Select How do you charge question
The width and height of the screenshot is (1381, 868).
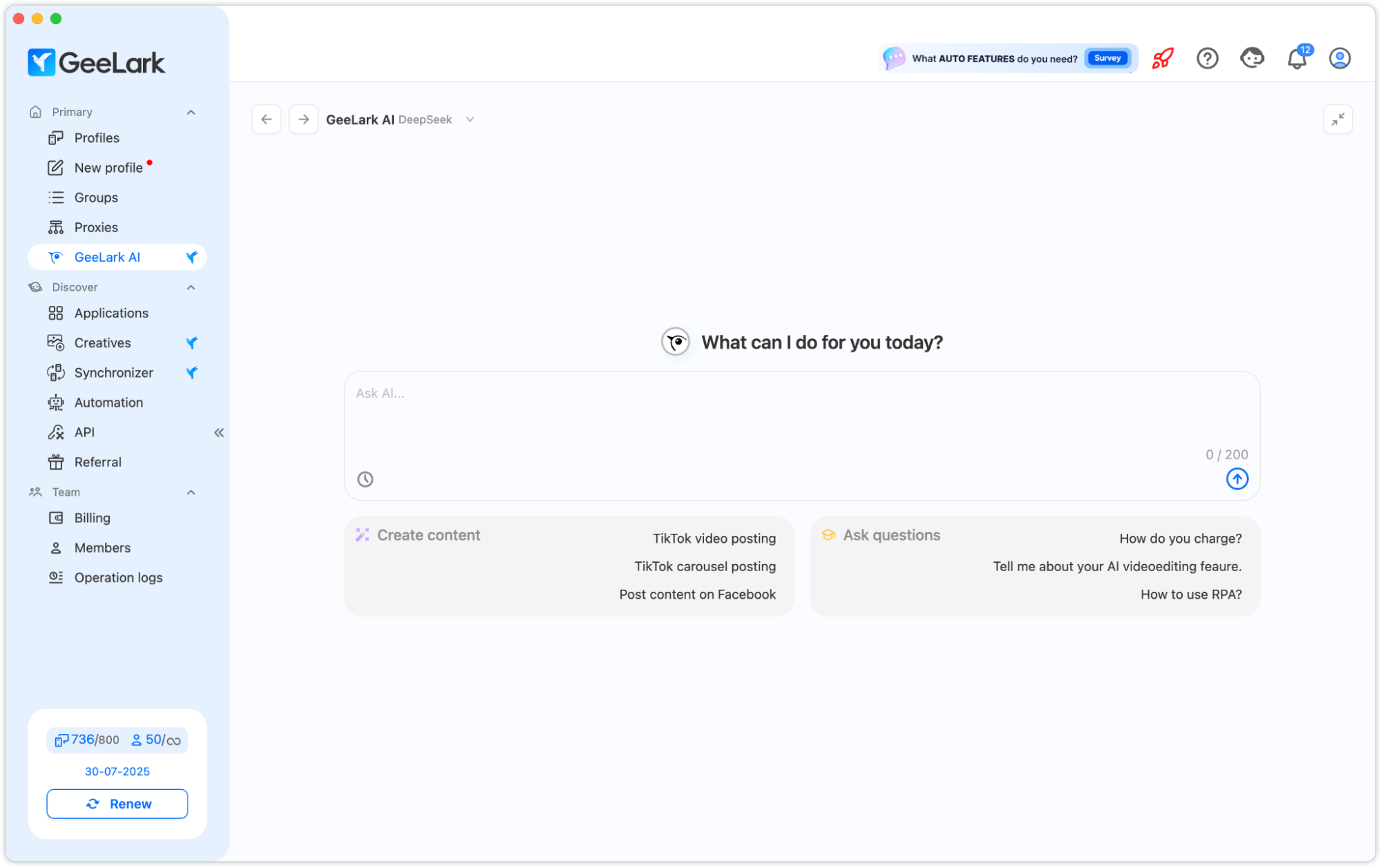click(1180, 539)
